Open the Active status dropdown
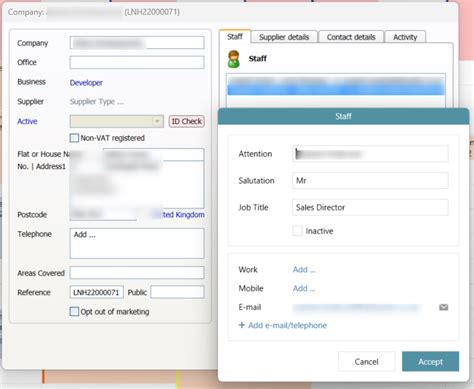The image size is (474, 389). pos(157,121)
